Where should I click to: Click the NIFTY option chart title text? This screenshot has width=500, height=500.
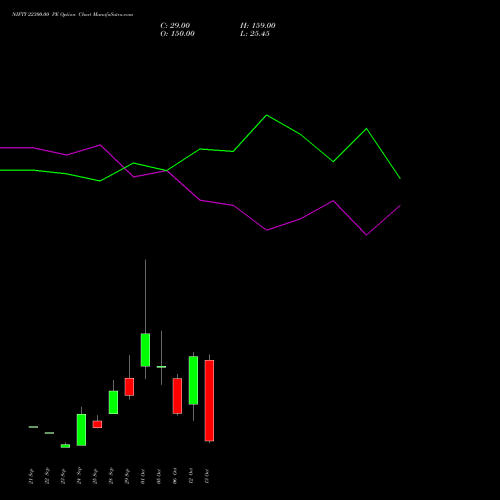pos(72,14)
